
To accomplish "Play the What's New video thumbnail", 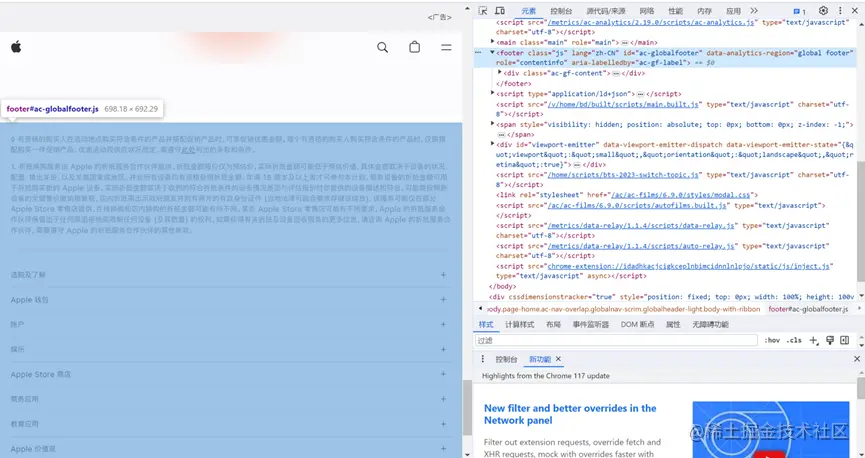I will point(771,429).
